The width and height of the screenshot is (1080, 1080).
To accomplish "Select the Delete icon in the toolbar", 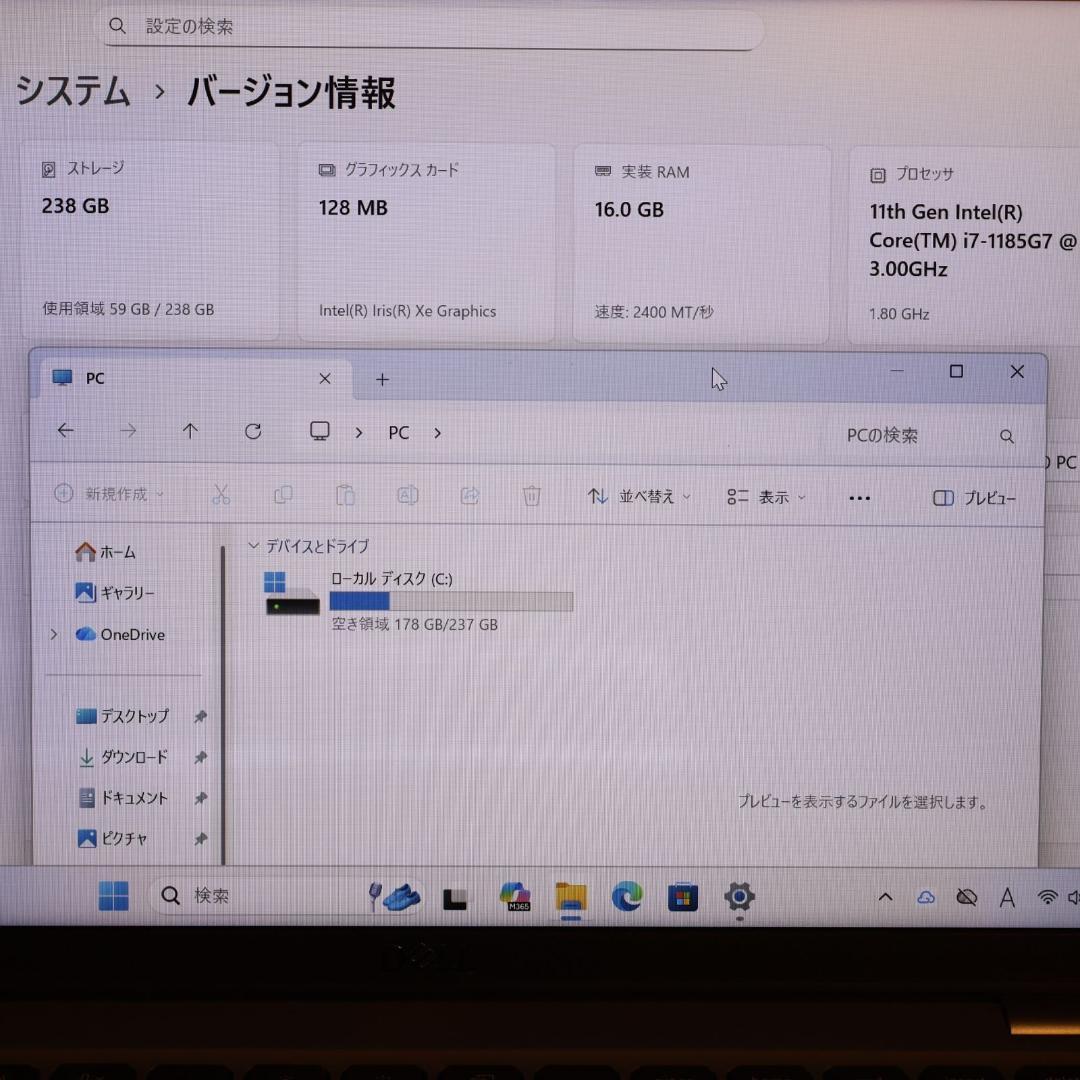I will [x=531, y=495].
